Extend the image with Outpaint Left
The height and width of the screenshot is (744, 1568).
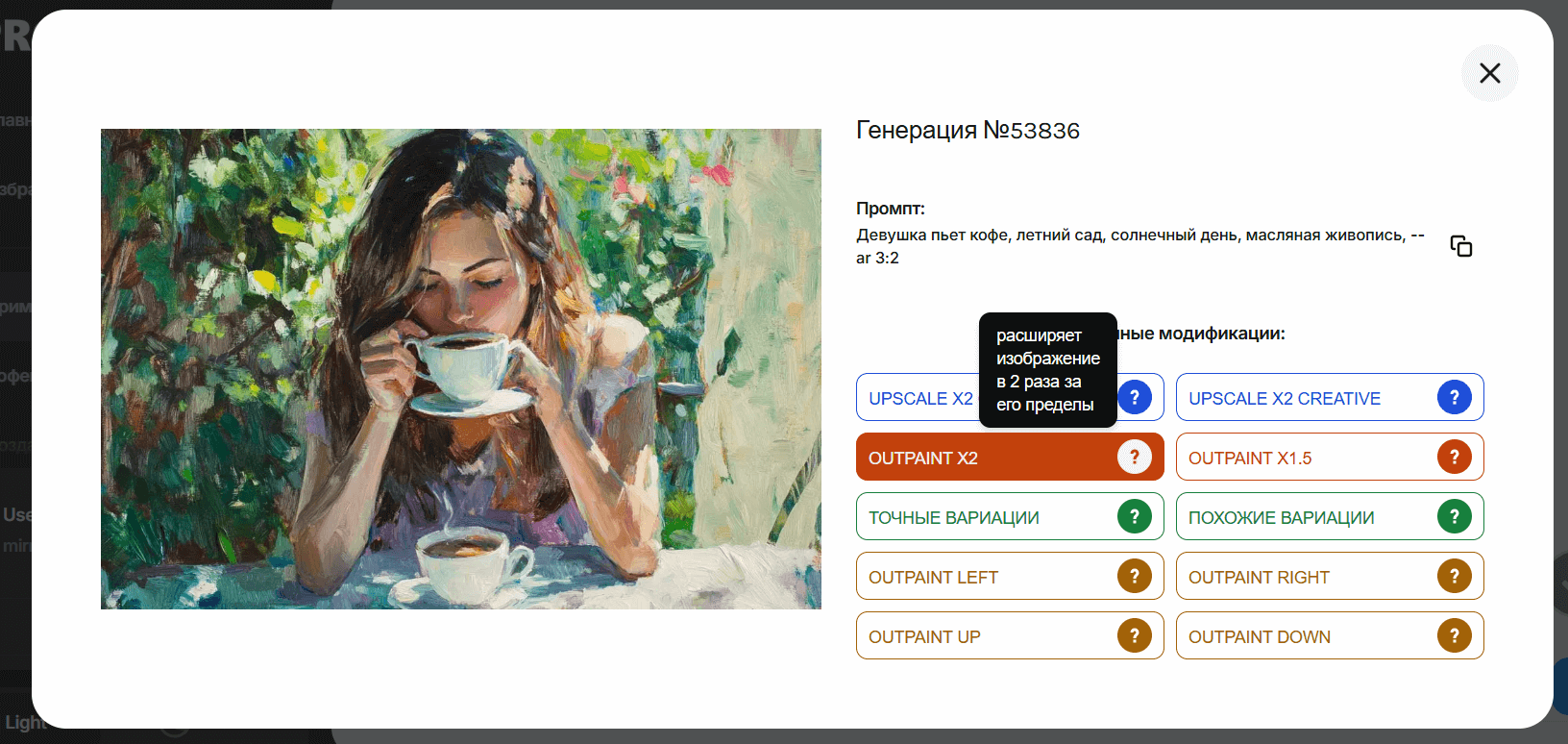(1010, 576)
